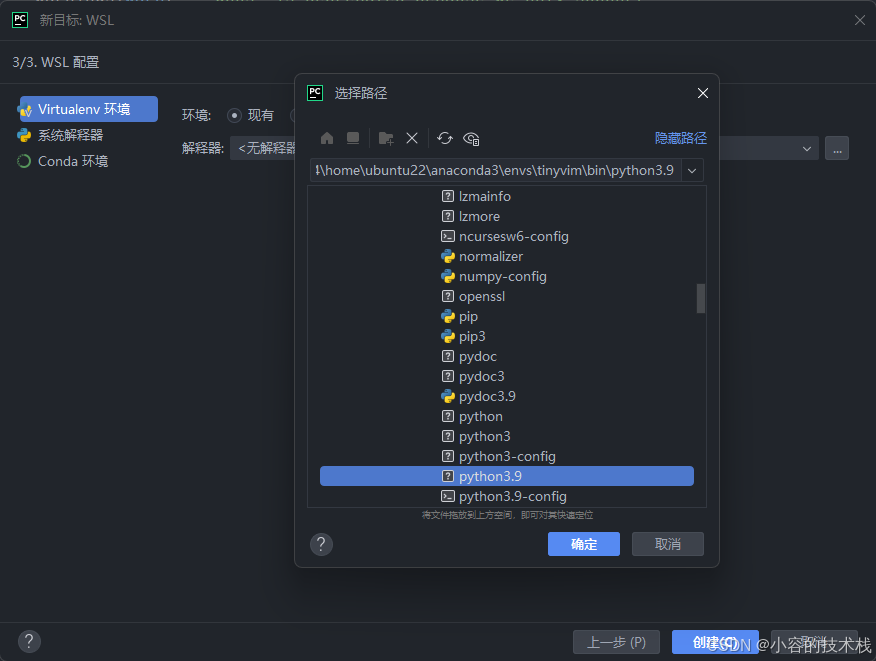Select the python3-config file

(x=507, y=456)
